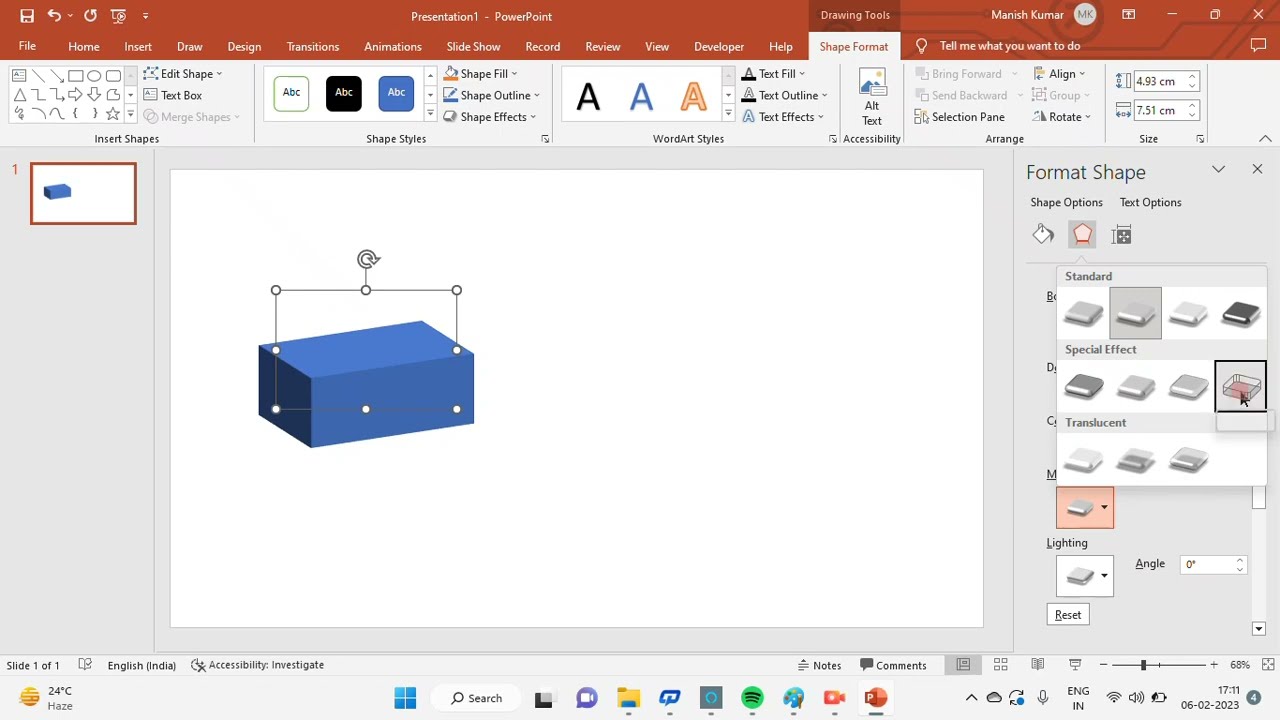
Task: Pick the dark first Special Effect material
Action: point(1083,387)
